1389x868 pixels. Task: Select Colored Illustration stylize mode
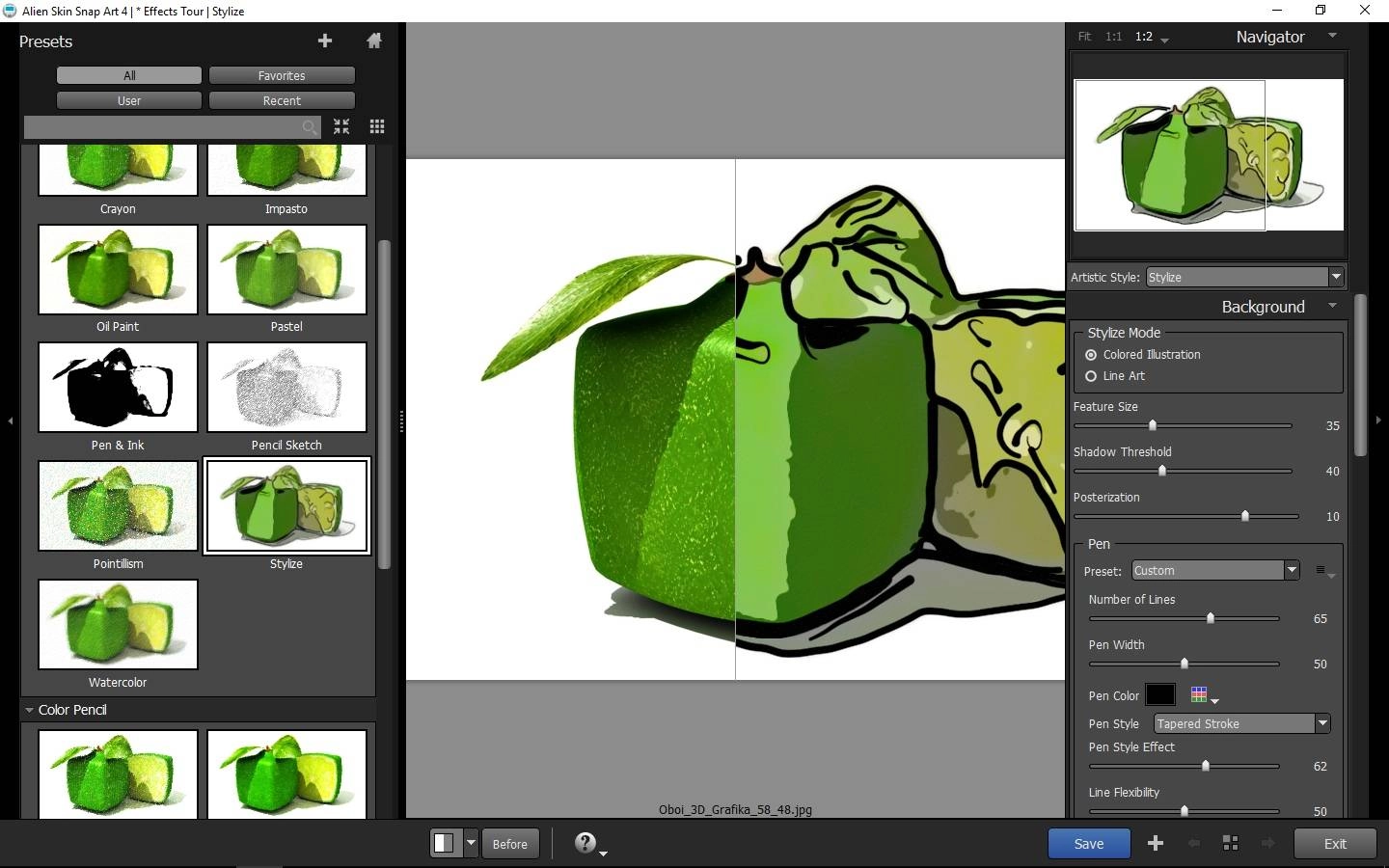point(1091,355)
